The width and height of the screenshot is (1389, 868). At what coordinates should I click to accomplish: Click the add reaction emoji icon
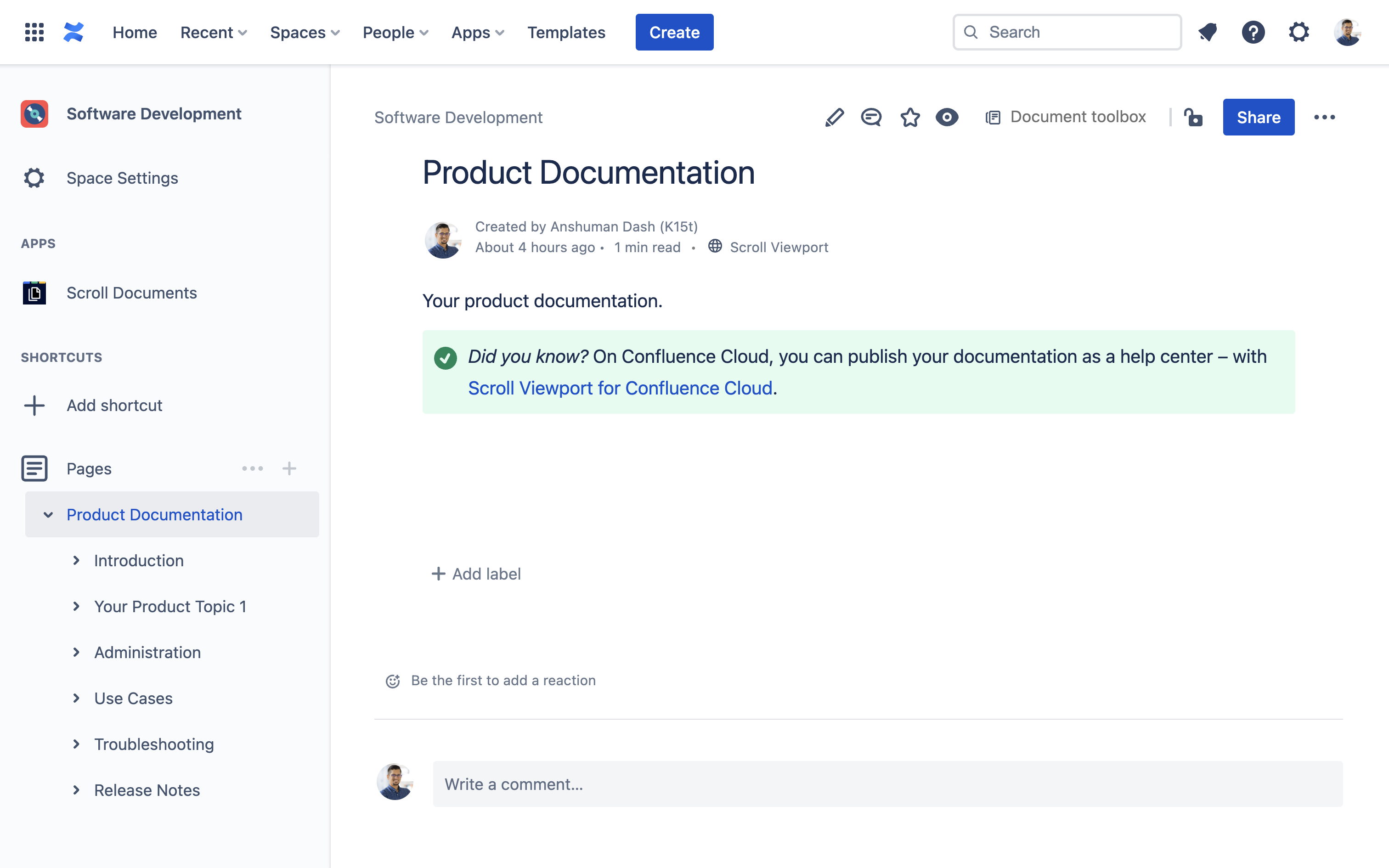point(393,681)
